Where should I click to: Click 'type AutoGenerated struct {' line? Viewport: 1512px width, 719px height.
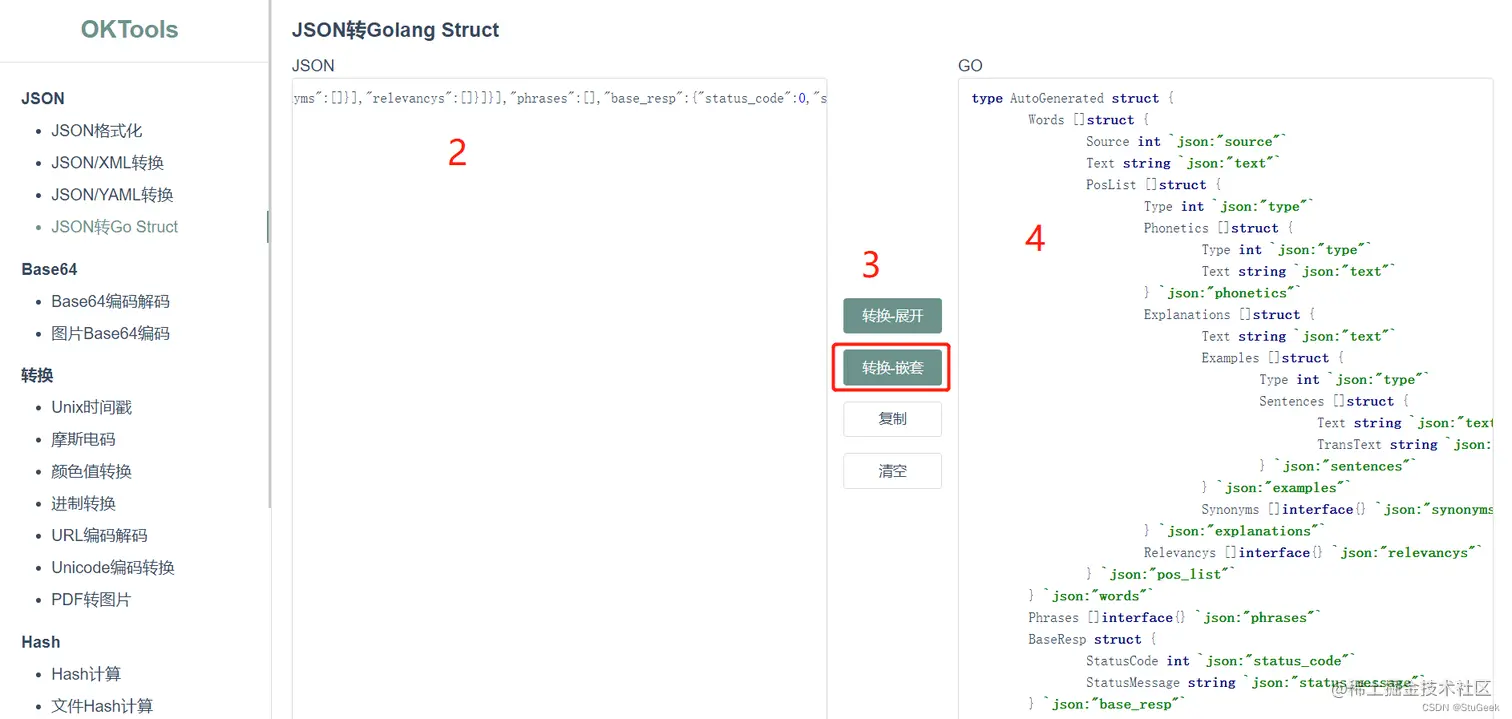pos(1072,98)
